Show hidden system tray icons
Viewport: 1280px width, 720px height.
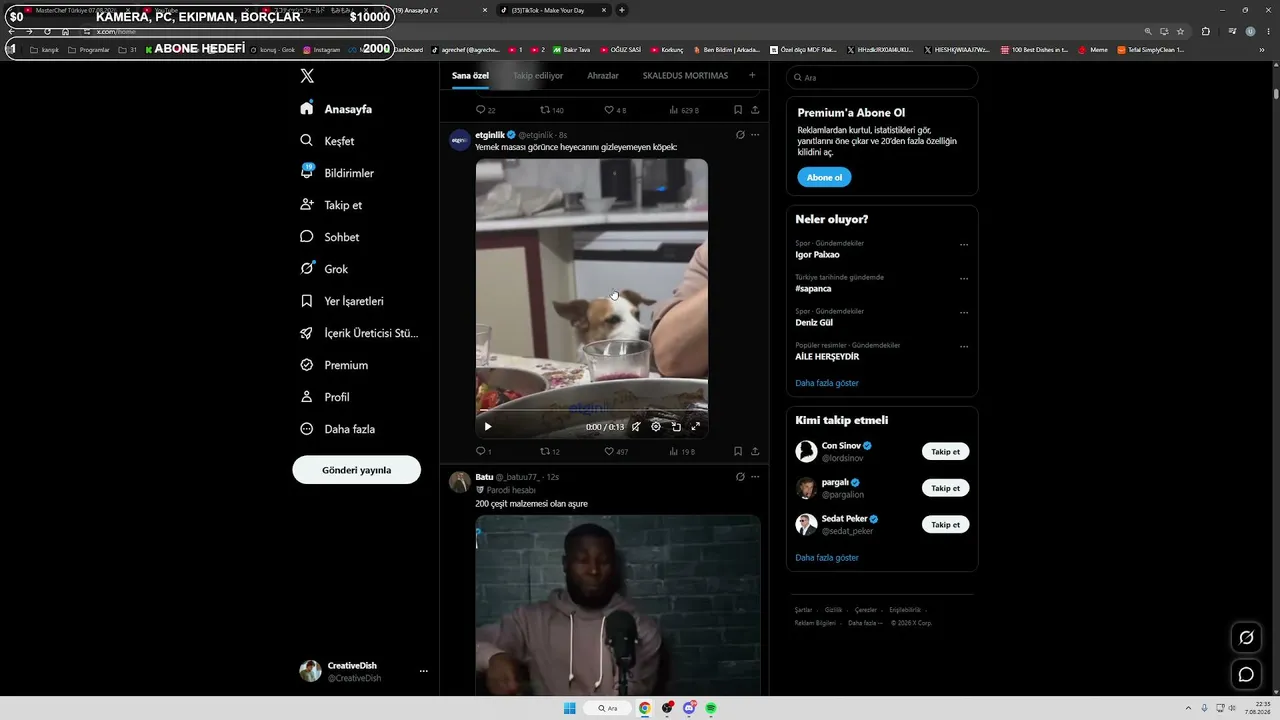(x=1188, y=708)
